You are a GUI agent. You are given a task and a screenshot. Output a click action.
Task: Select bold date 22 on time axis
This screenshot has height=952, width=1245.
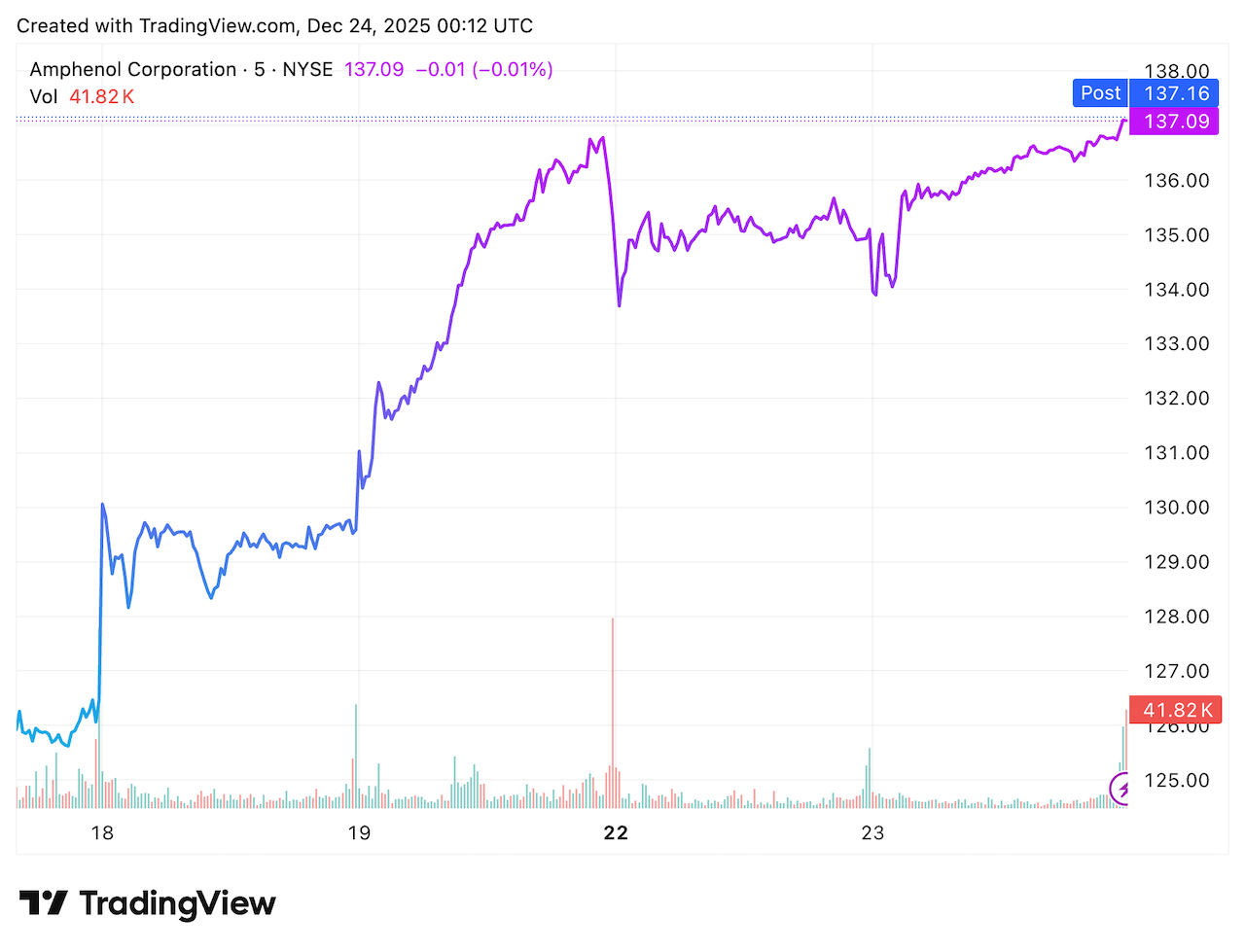pos(616,832)
